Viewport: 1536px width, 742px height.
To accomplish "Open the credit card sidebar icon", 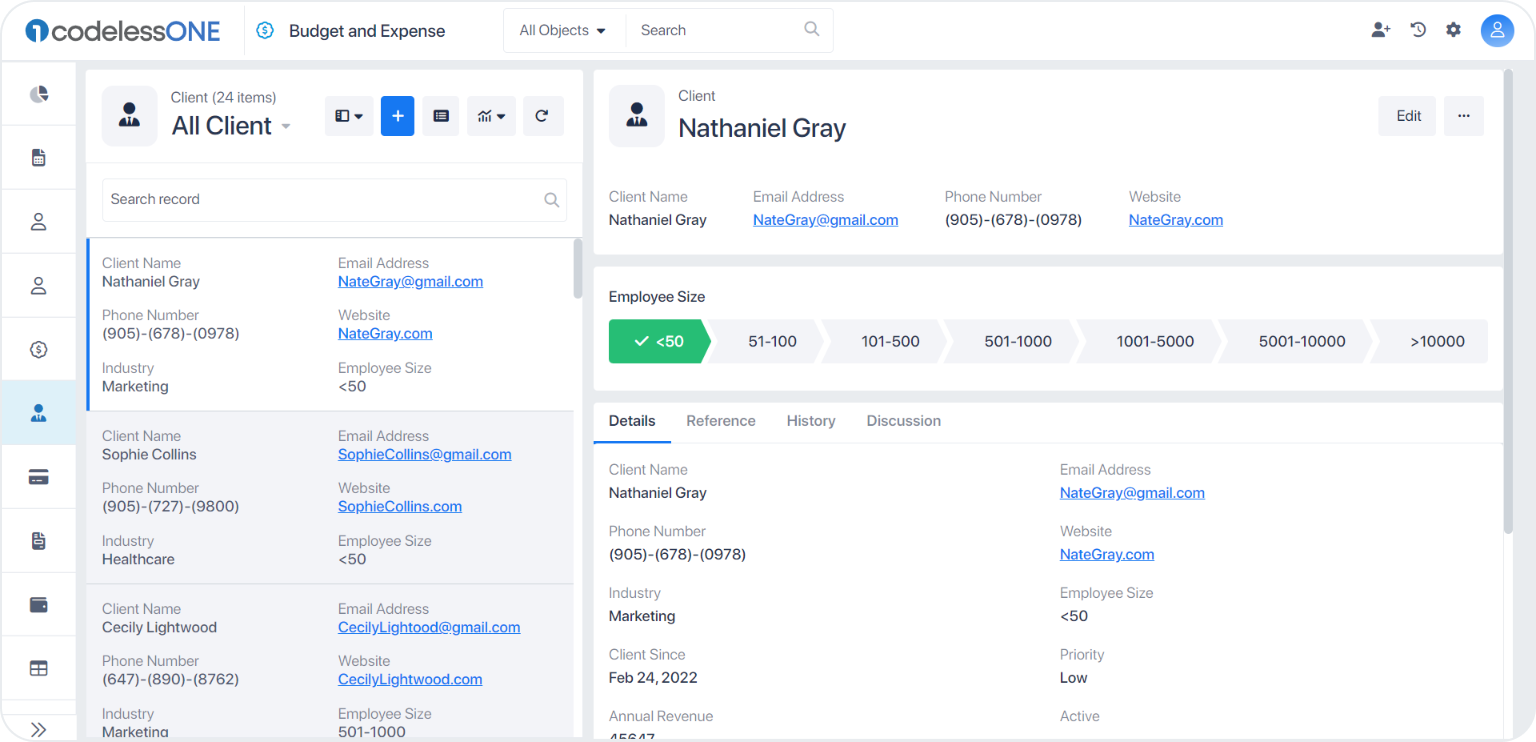I will pyautogui.click(x=39, y=477).
